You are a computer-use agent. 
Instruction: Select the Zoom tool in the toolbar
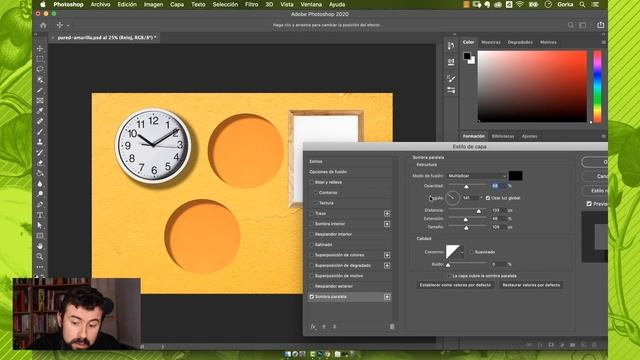point(40,257)
